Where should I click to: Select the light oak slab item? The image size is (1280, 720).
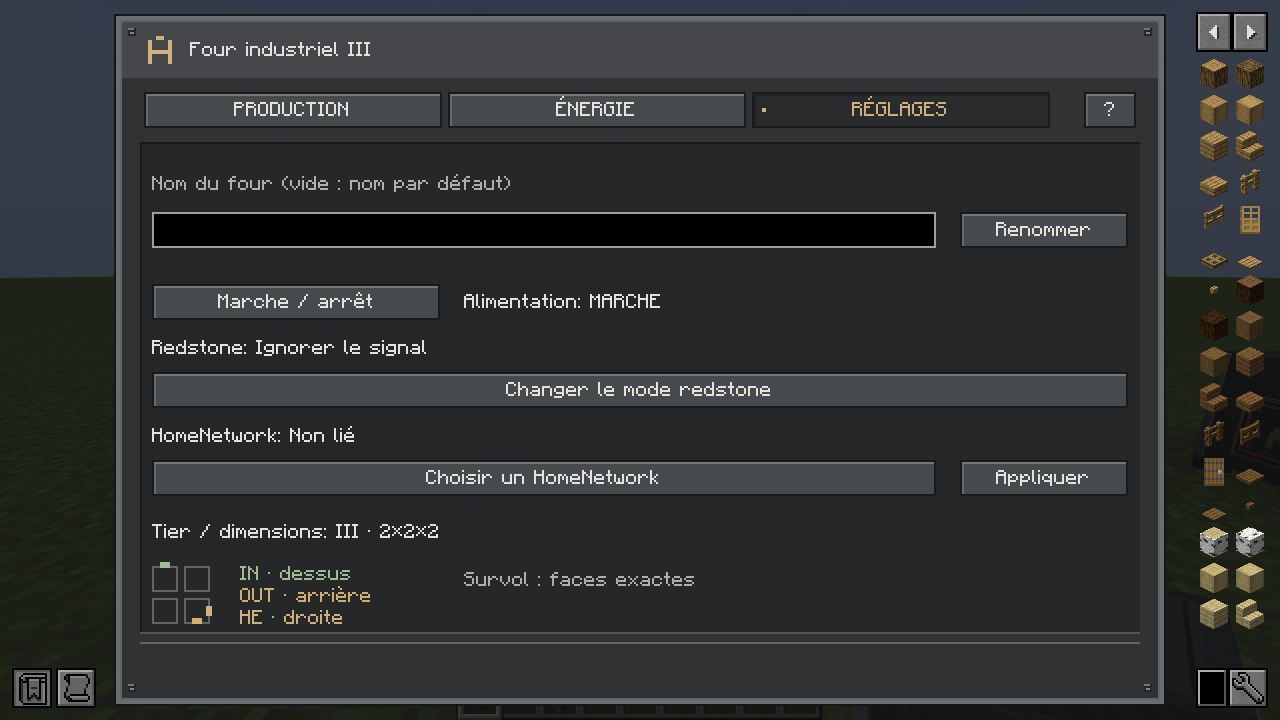coord(1213,186)
